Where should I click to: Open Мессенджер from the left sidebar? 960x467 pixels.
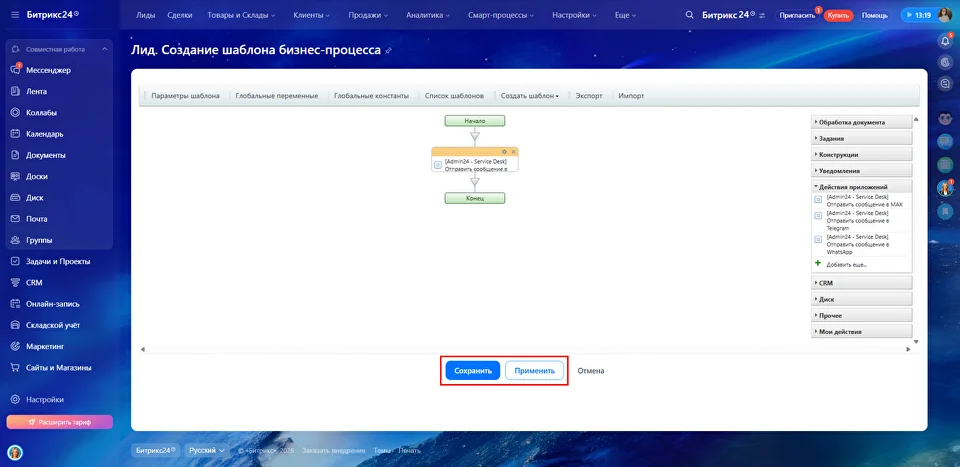click(48, 70)
